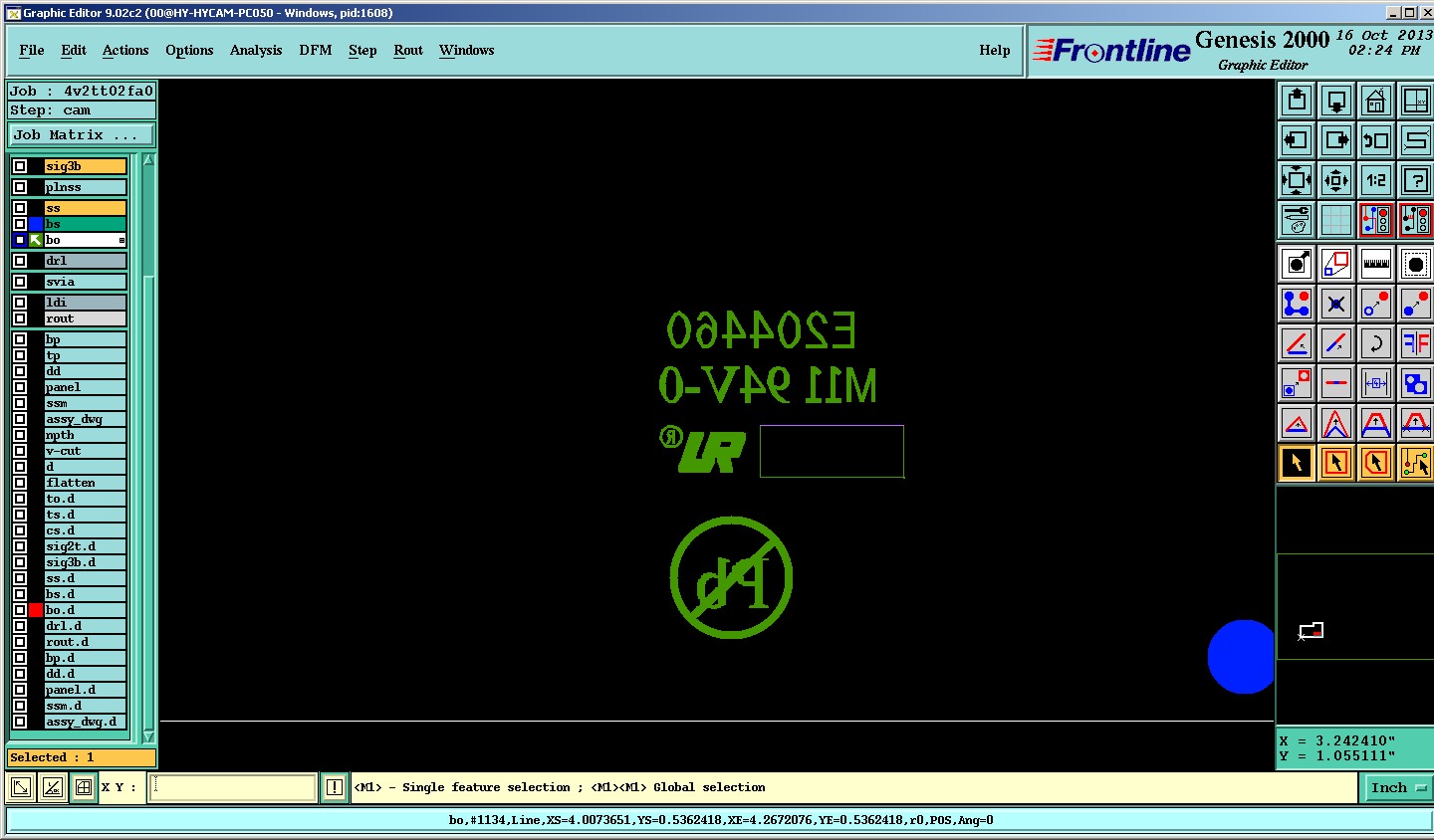
Task: Click the overview map thumbnail
Action: 1355,605
